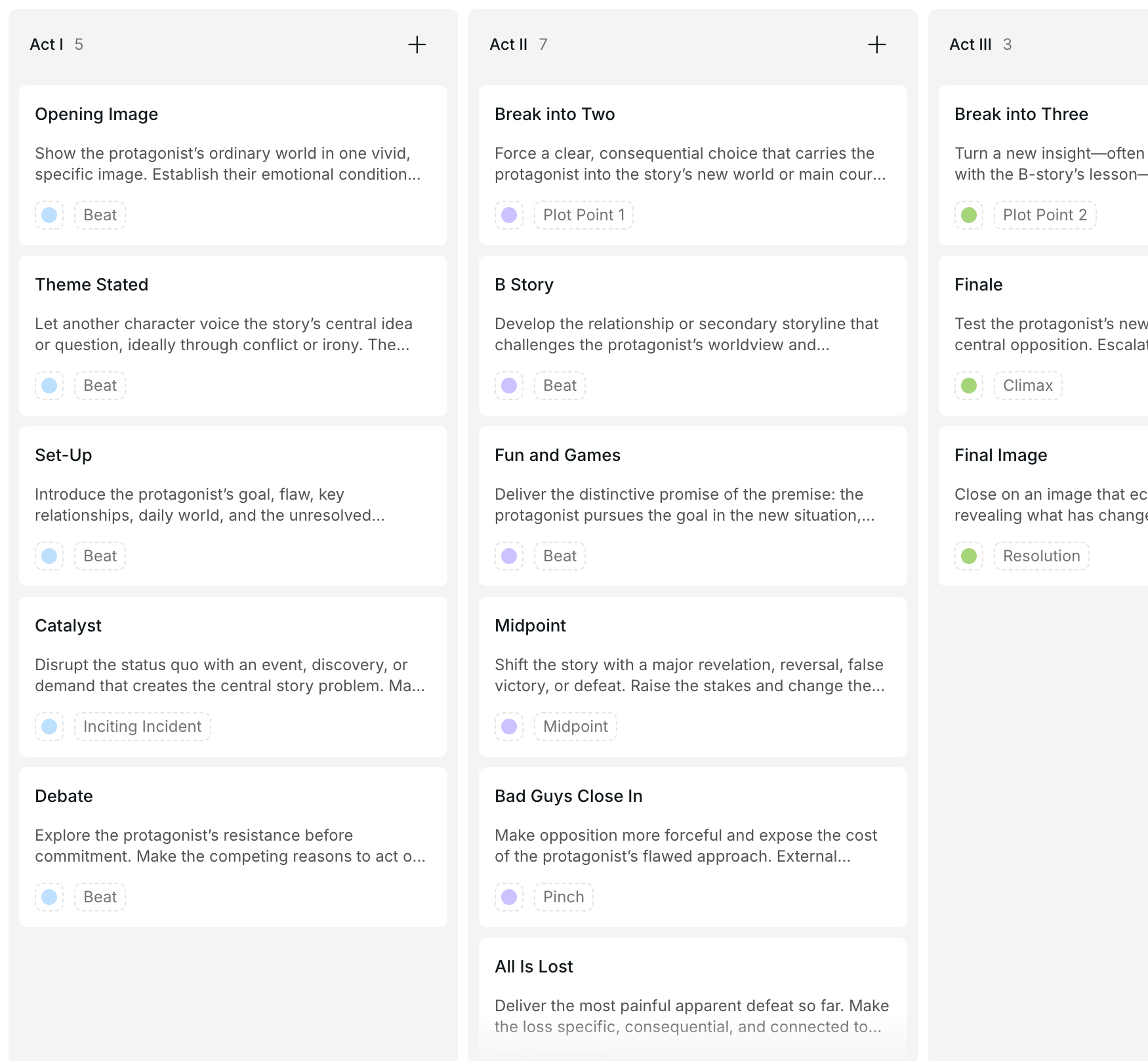Click the Beat tag on Opening Image

pyautogui.click(x=100, y=215)
